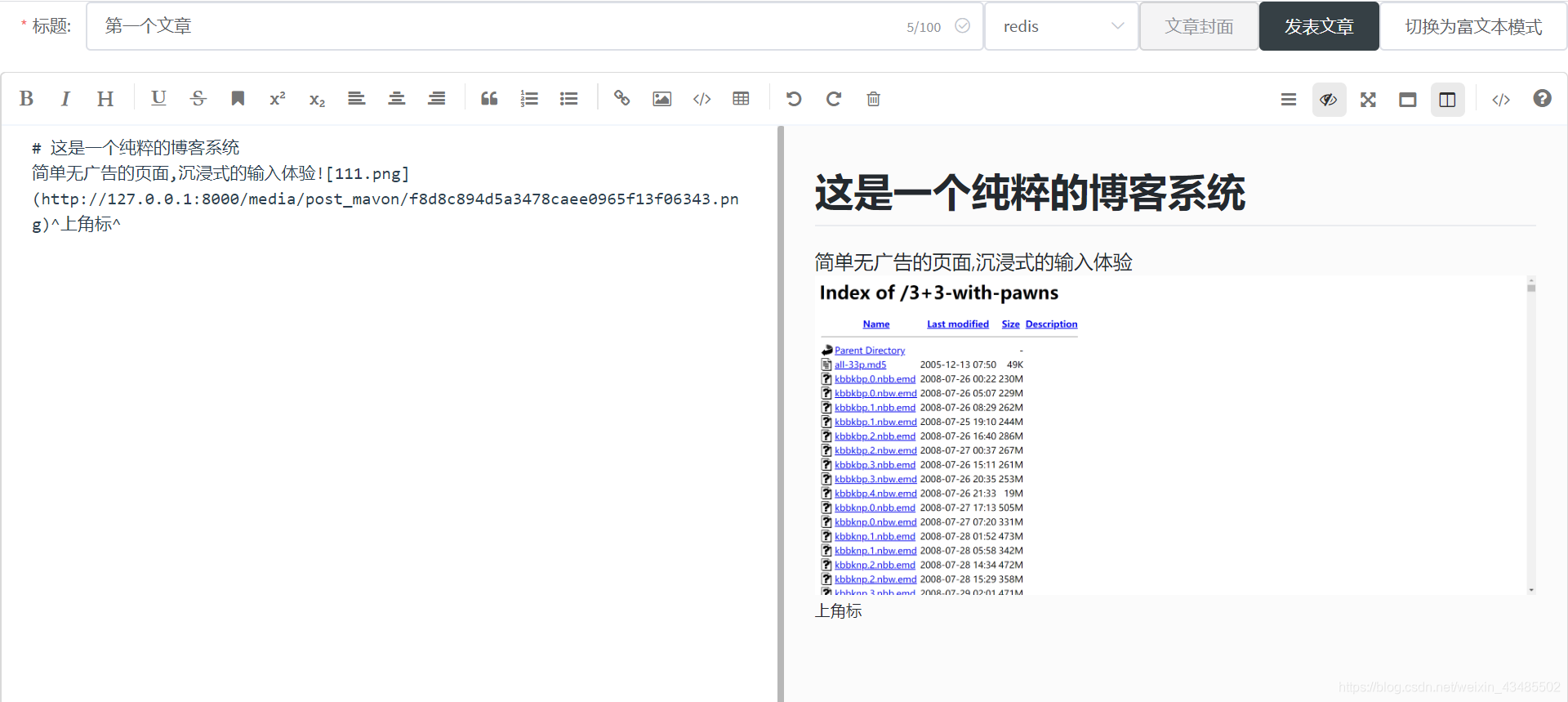The image size is (1568, 702).
Task: Toggle fullscreen editing mode
Action: point(1369,100)
